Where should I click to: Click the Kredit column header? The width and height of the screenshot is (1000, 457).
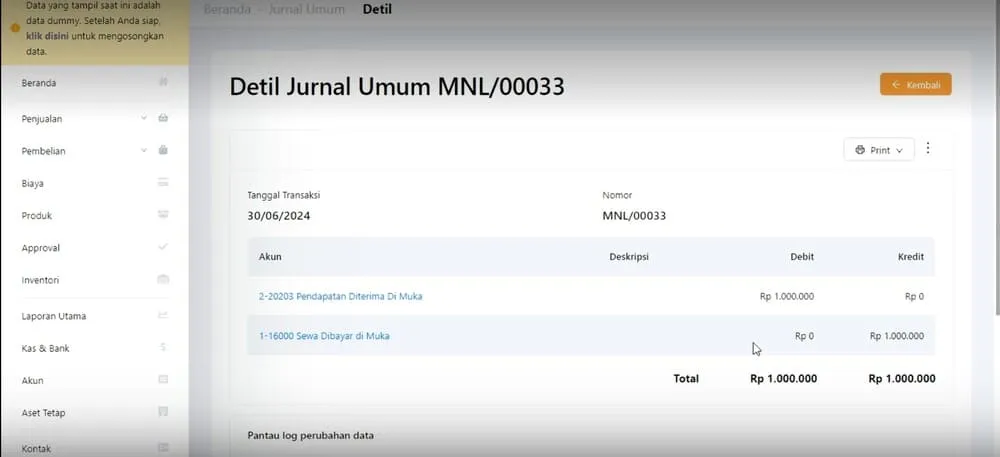click(x=910, y=257)
